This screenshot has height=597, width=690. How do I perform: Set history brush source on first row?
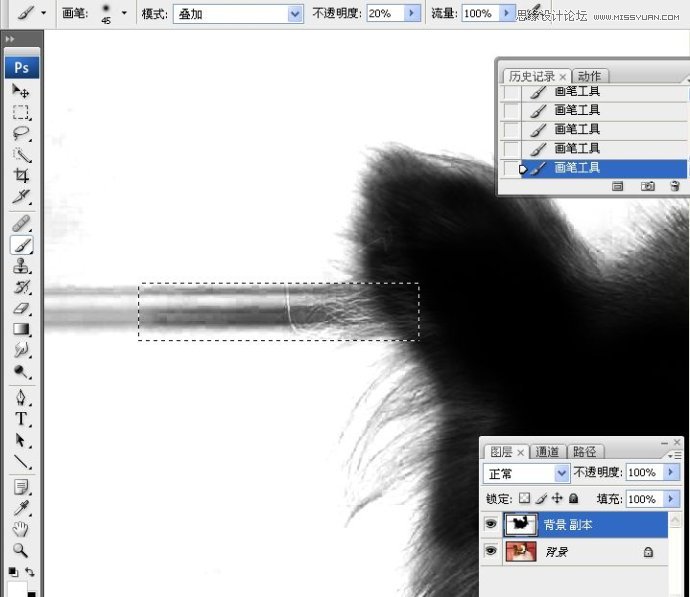(511, 92)
